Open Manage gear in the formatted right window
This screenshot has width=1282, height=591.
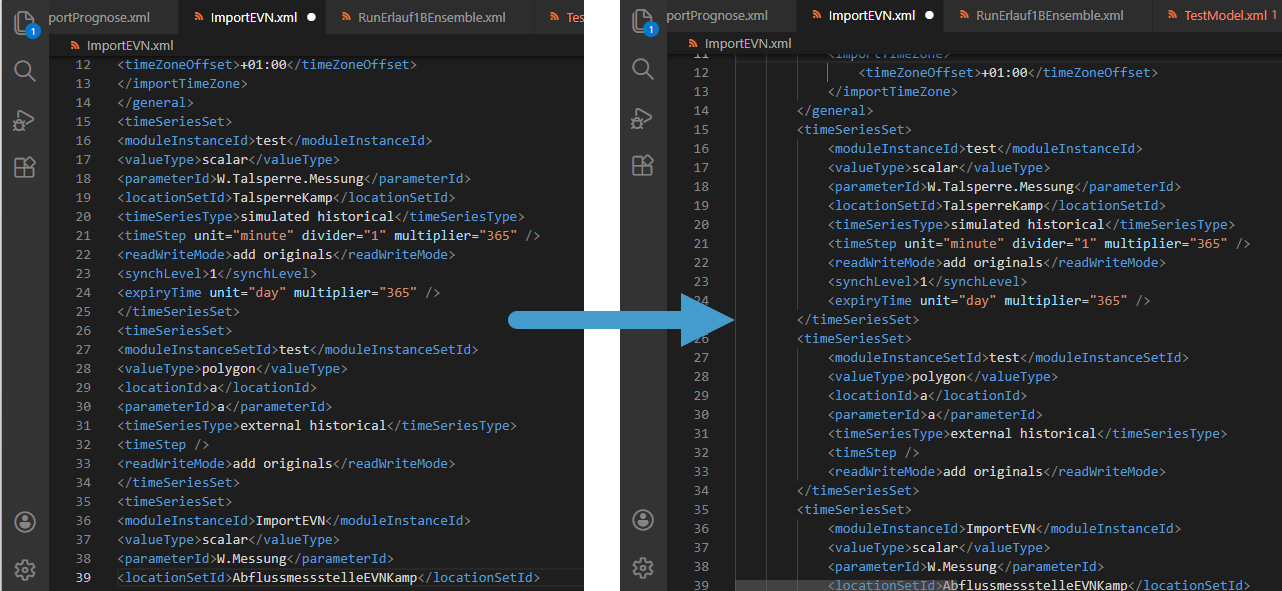pyautogui.click(x=643, y=570)
